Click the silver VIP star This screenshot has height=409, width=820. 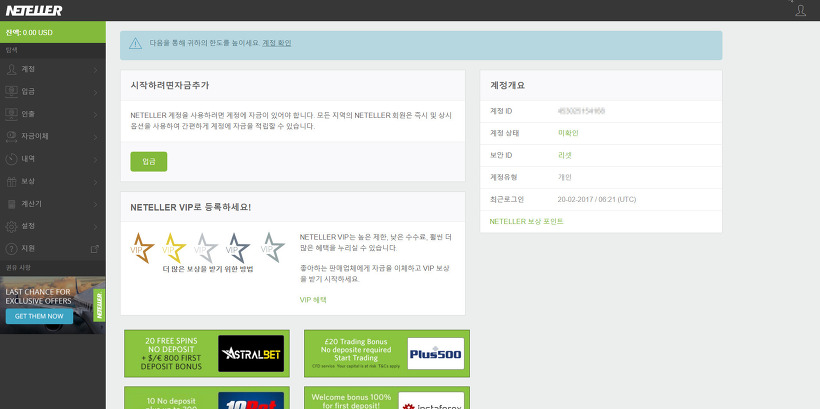[x=206, y=247]
